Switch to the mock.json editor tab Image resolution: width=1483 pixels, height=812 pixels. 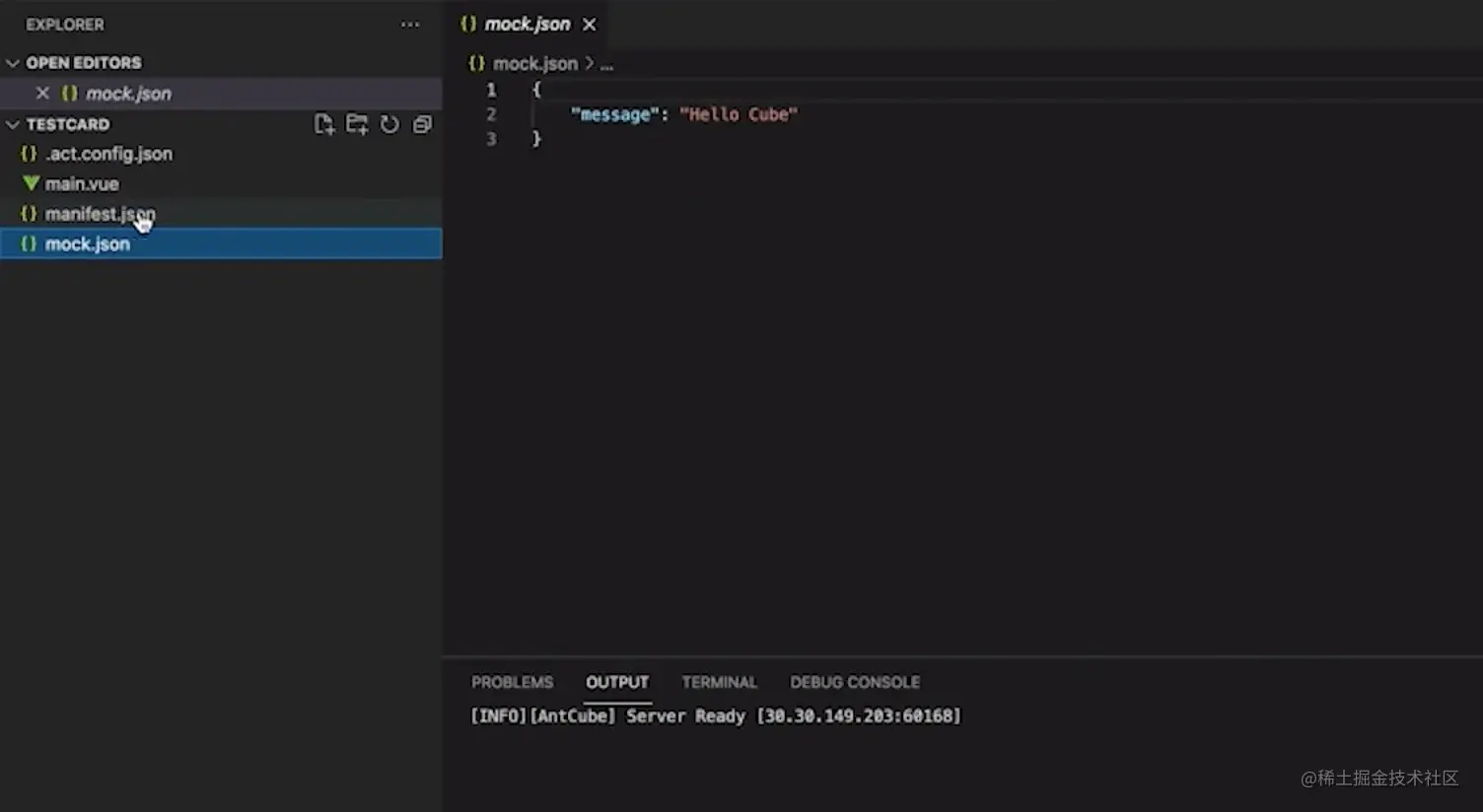coord(528,25)
